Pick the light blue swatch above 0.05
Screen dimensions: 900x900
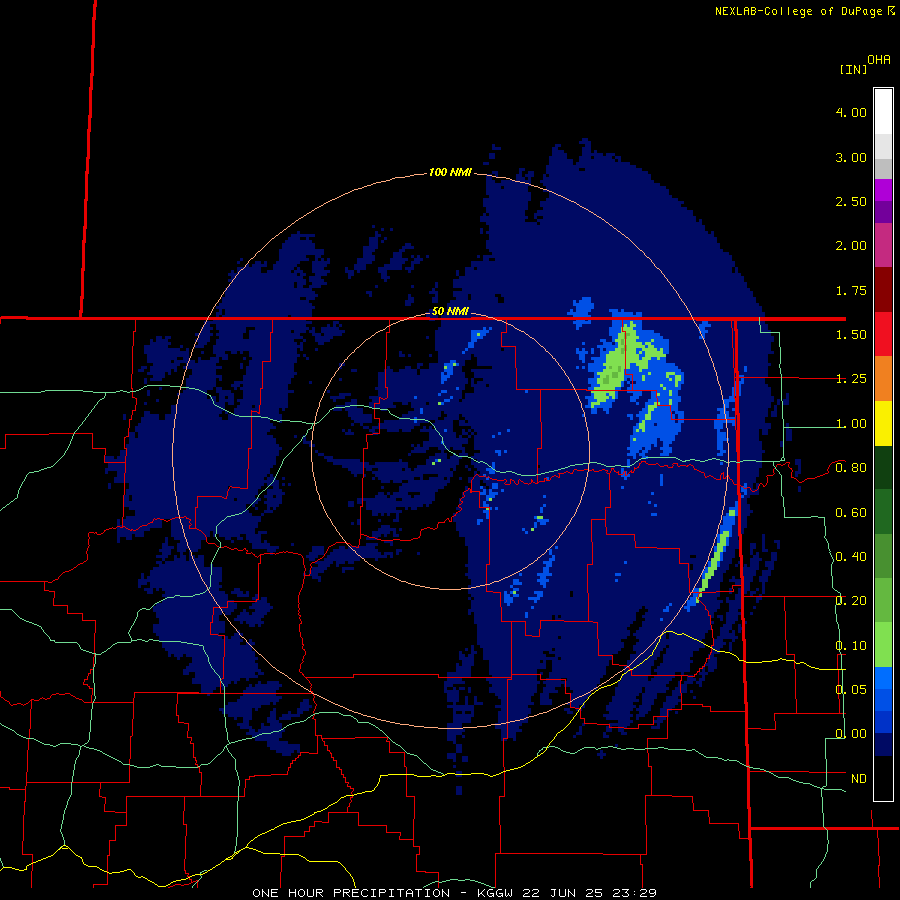(883, 678)
